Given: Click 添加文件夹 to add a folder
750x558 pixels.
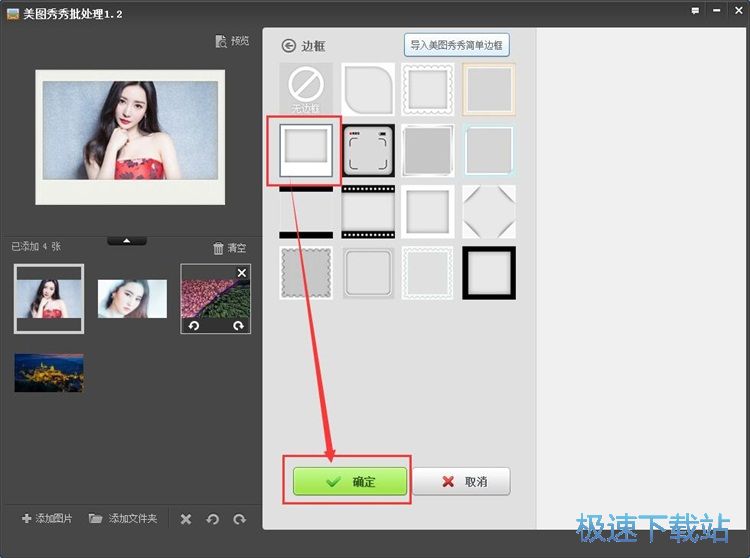Looking at the screenshot, I should (123, 518).
